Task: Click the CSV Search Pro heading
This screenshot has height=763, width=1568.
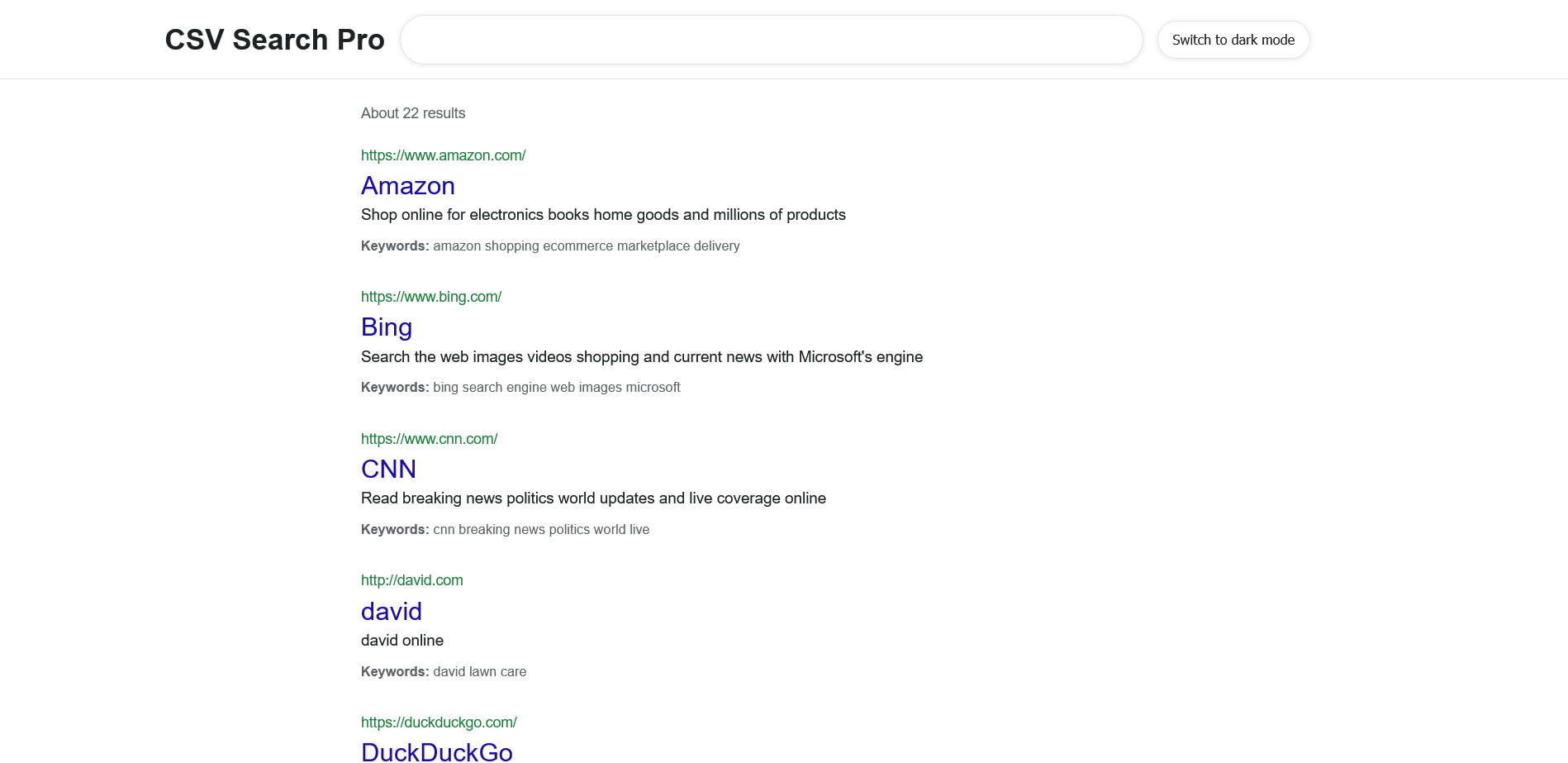Action: coord(274,40)
